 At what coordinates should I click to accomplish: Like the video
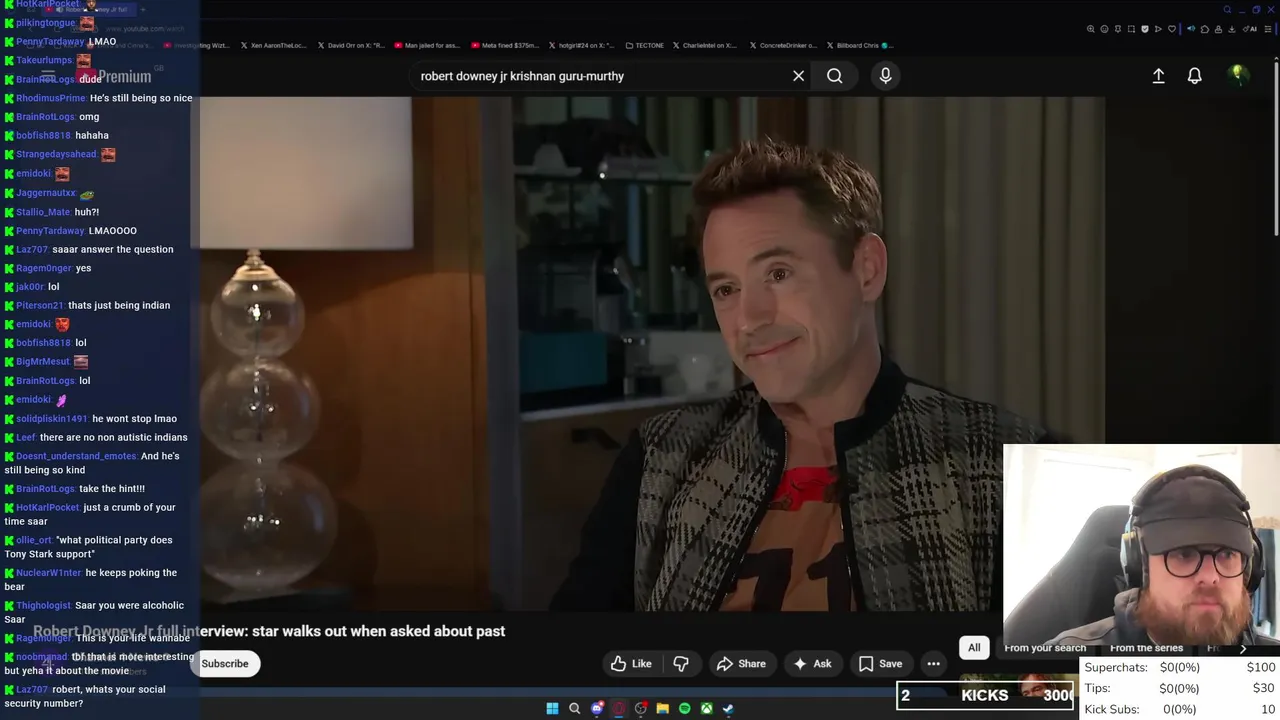coord(631,664)
